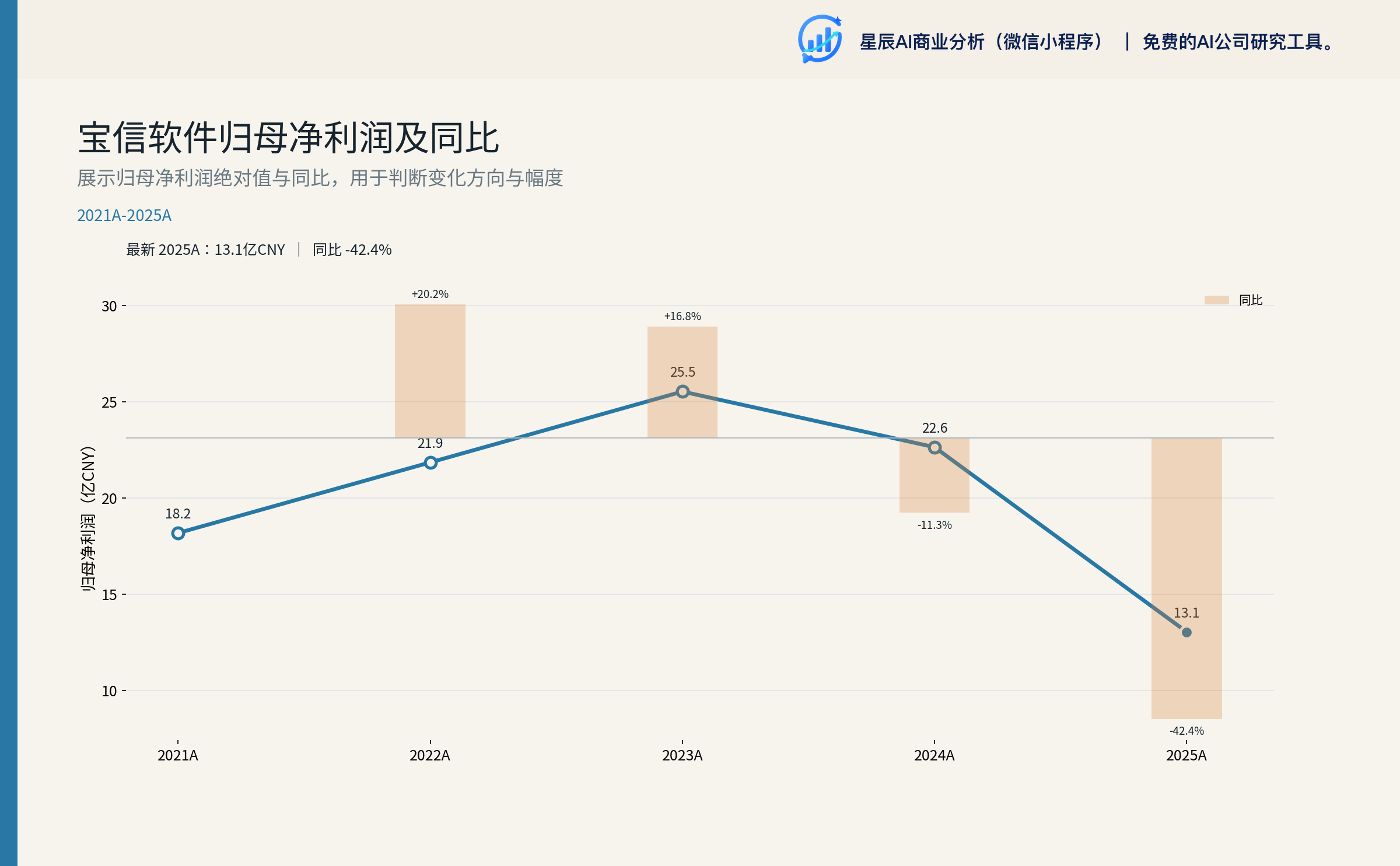Click the -11.3% bar for 2024A
1400x866 pixels.
pyautogui.click(x=935, y=475)
